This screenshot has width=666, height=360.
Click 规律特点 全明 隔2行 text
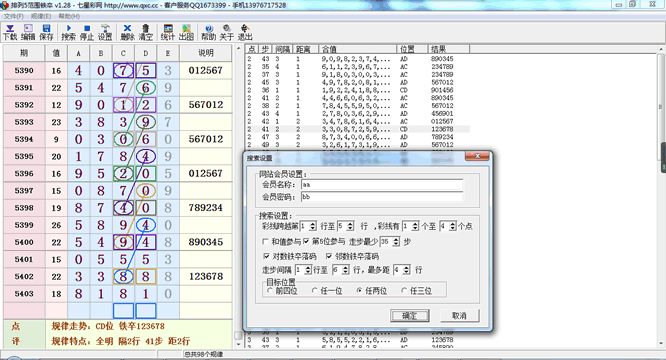(x=121, y=340)
